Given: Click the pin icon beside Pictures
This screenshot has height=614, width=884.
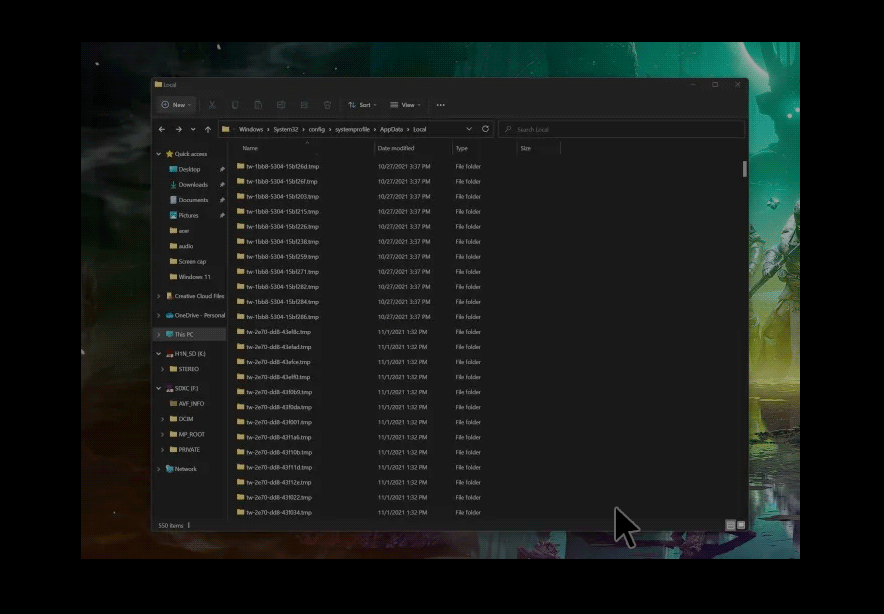Looking at the screenshot, I should 222,215.
